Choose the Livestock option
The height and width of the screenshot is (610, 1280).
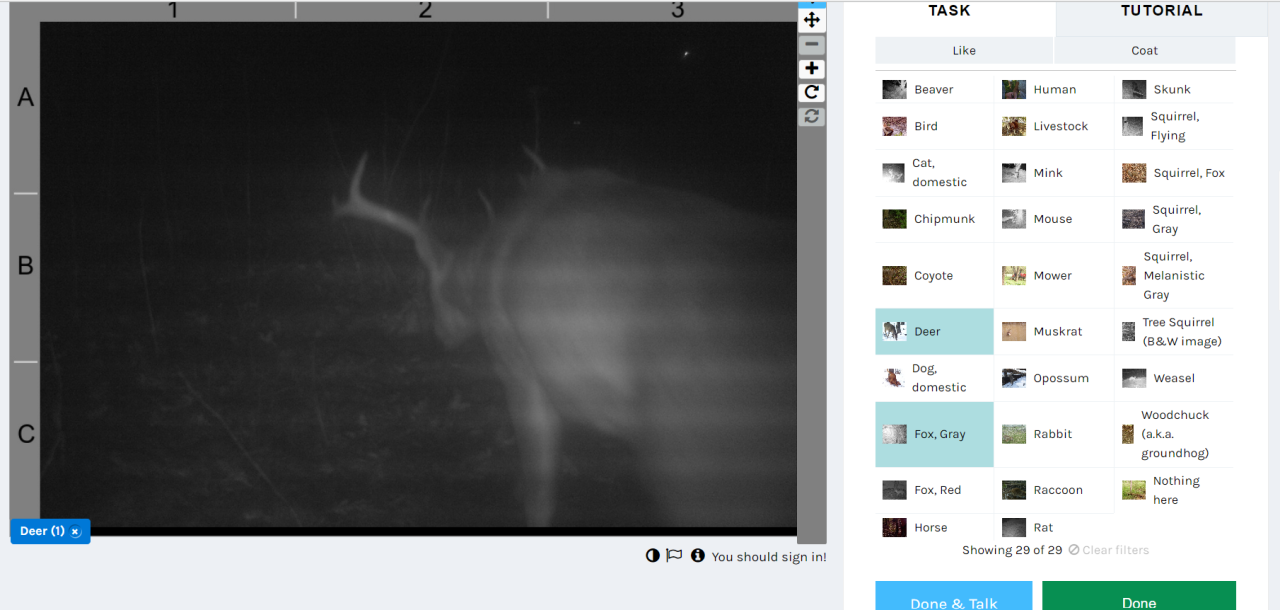pos(1055,127)
